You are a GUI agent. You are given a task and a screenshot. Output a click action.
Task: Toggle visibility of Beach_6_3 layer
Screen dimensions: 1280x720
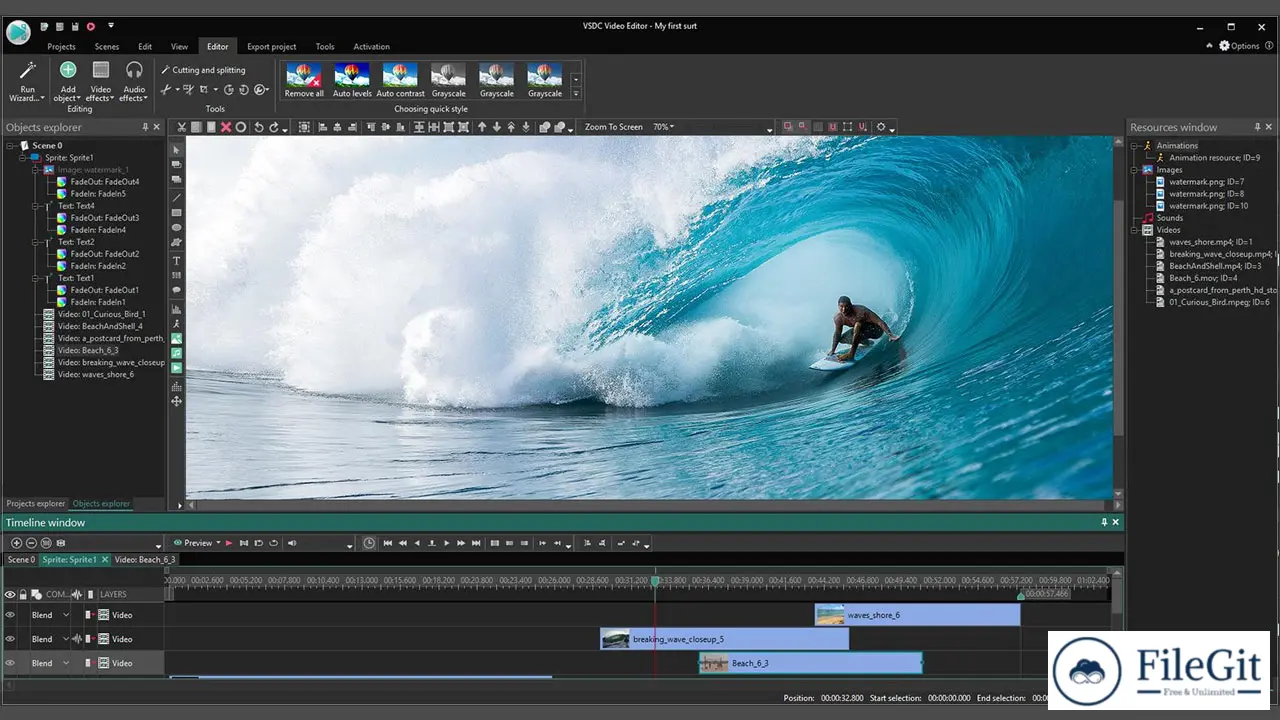tap(10, 663)
